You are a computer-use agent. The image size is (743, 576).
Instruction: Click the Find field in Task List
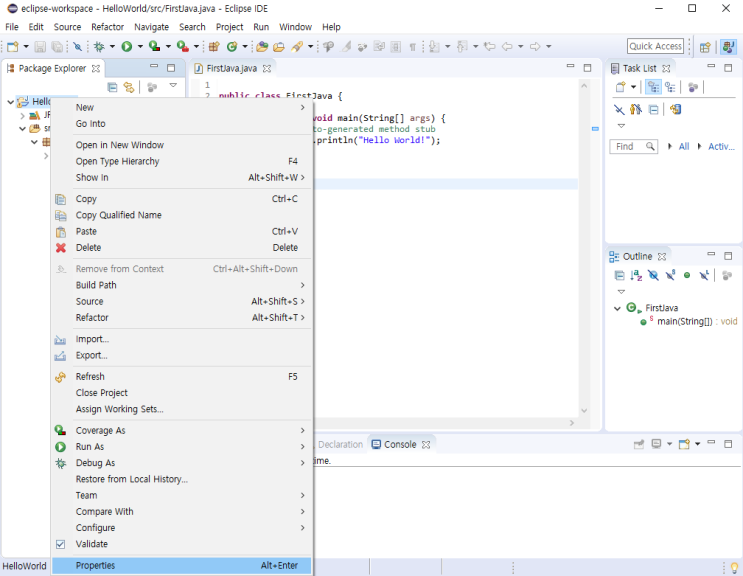[626, 146]
